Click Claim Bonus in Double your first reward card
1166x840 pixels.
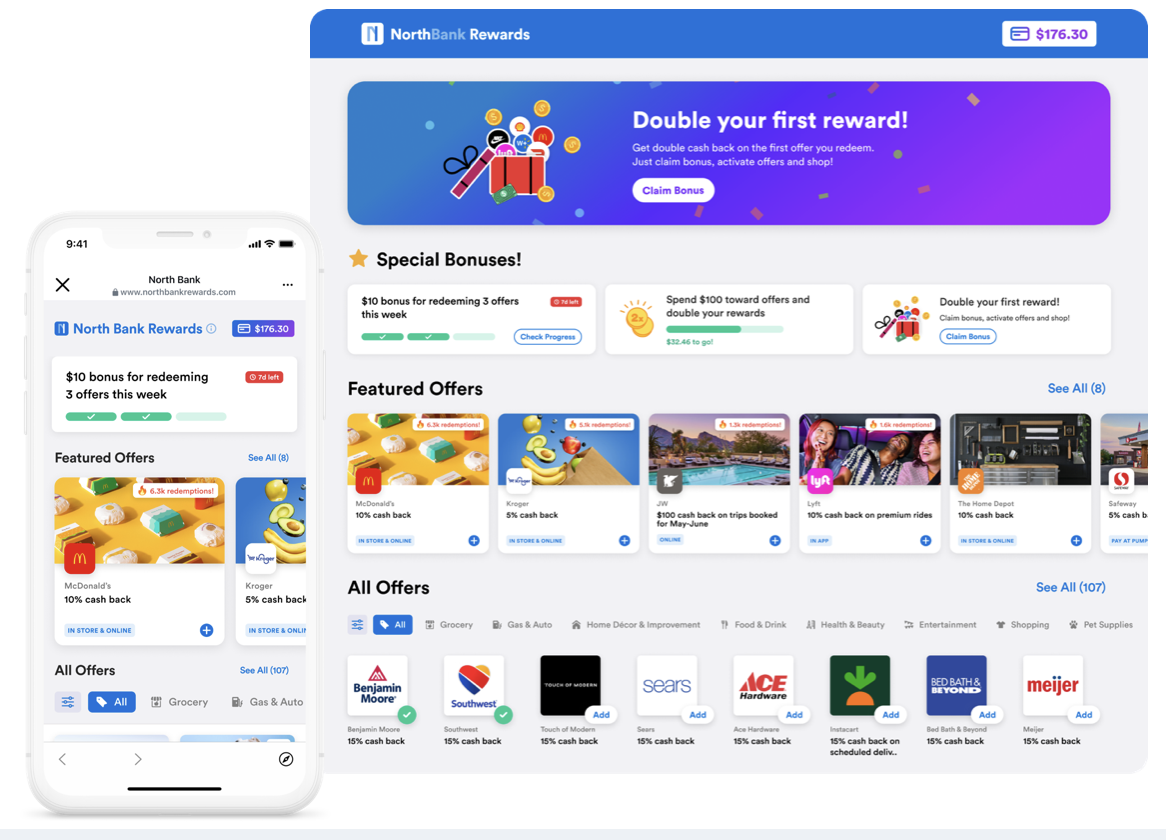pos(967,337)
